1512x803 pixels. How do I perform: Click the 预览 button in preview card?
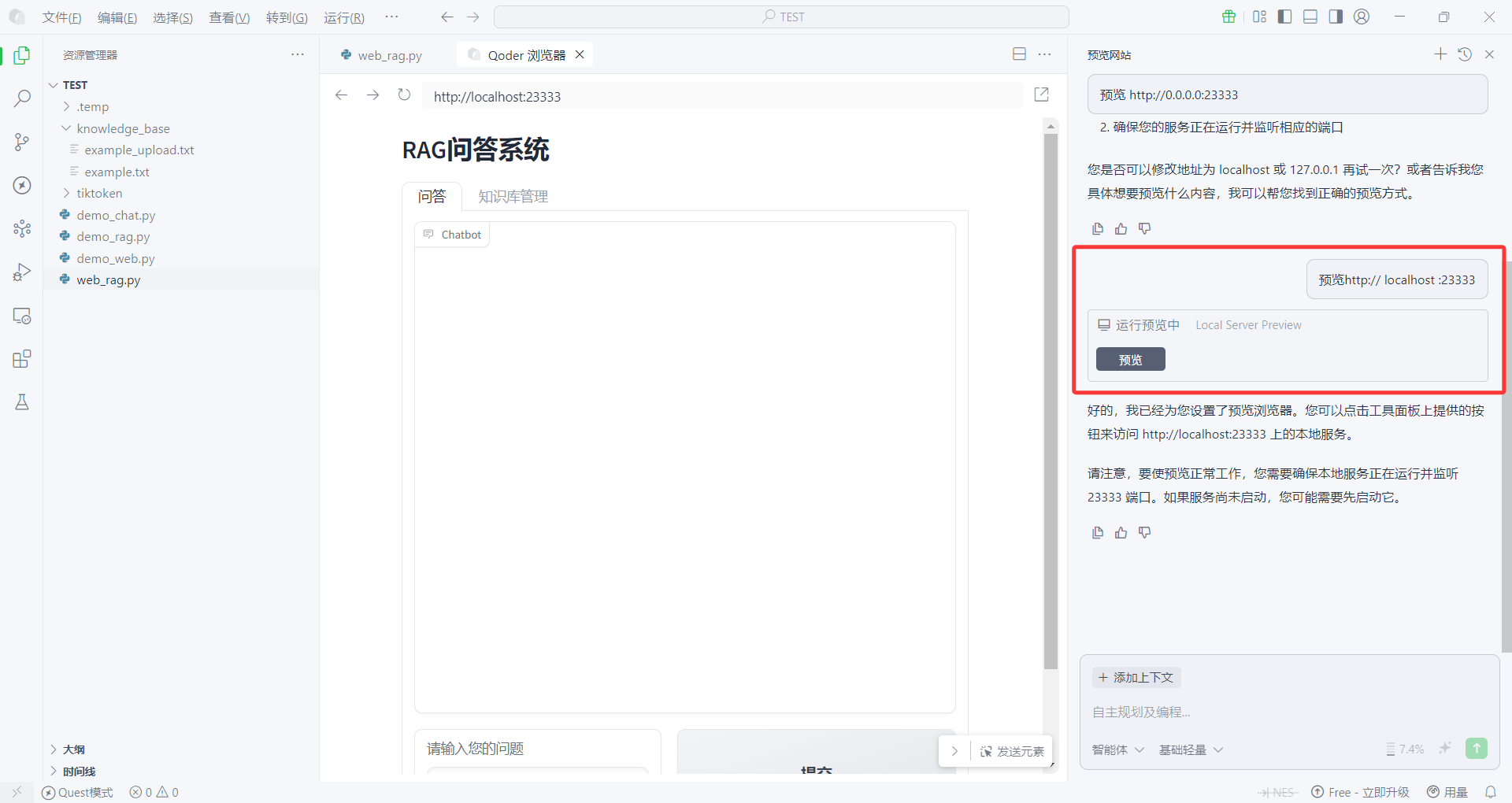[1131, 359]
